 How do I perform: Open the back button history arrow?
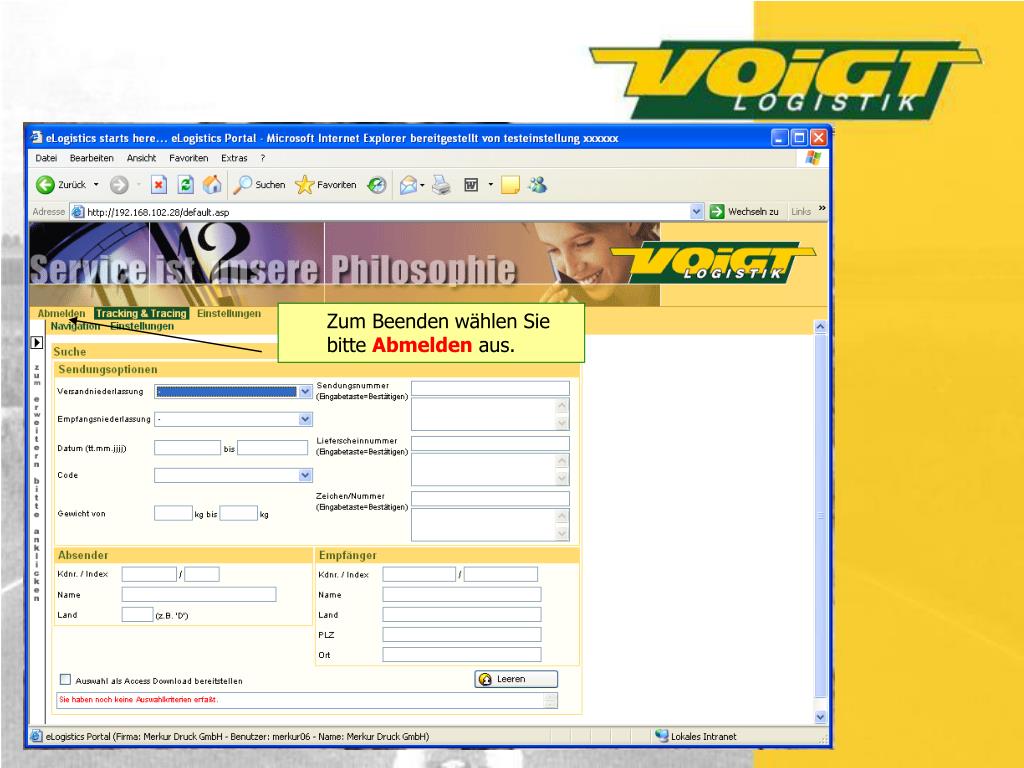tap(96, 185)
